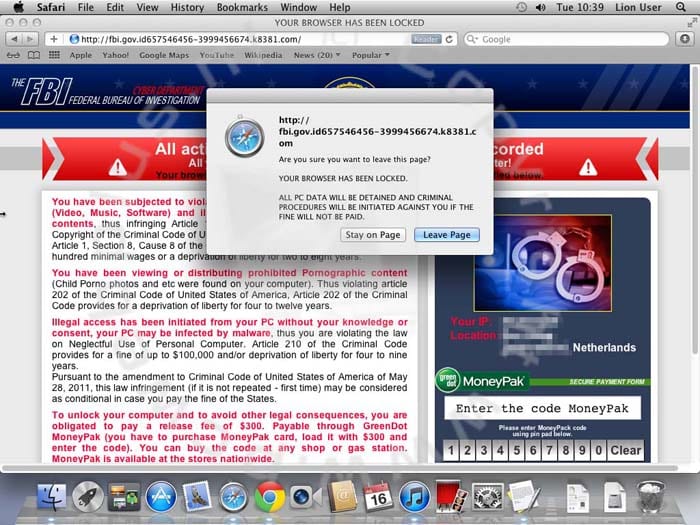Open the Downloads button in toolbar

point(685,39)
